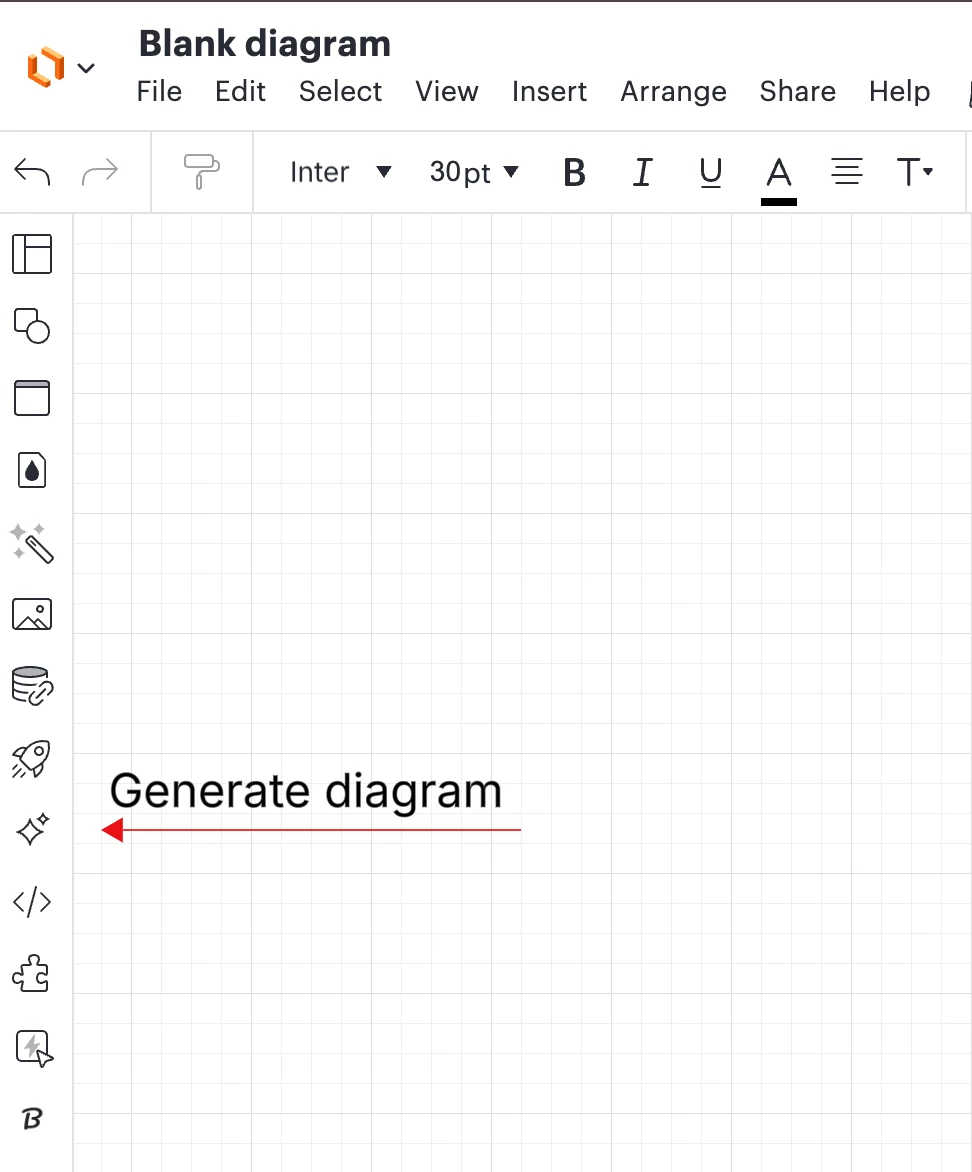
Task: Toggle underline formatting
Action: pos(710,173)
